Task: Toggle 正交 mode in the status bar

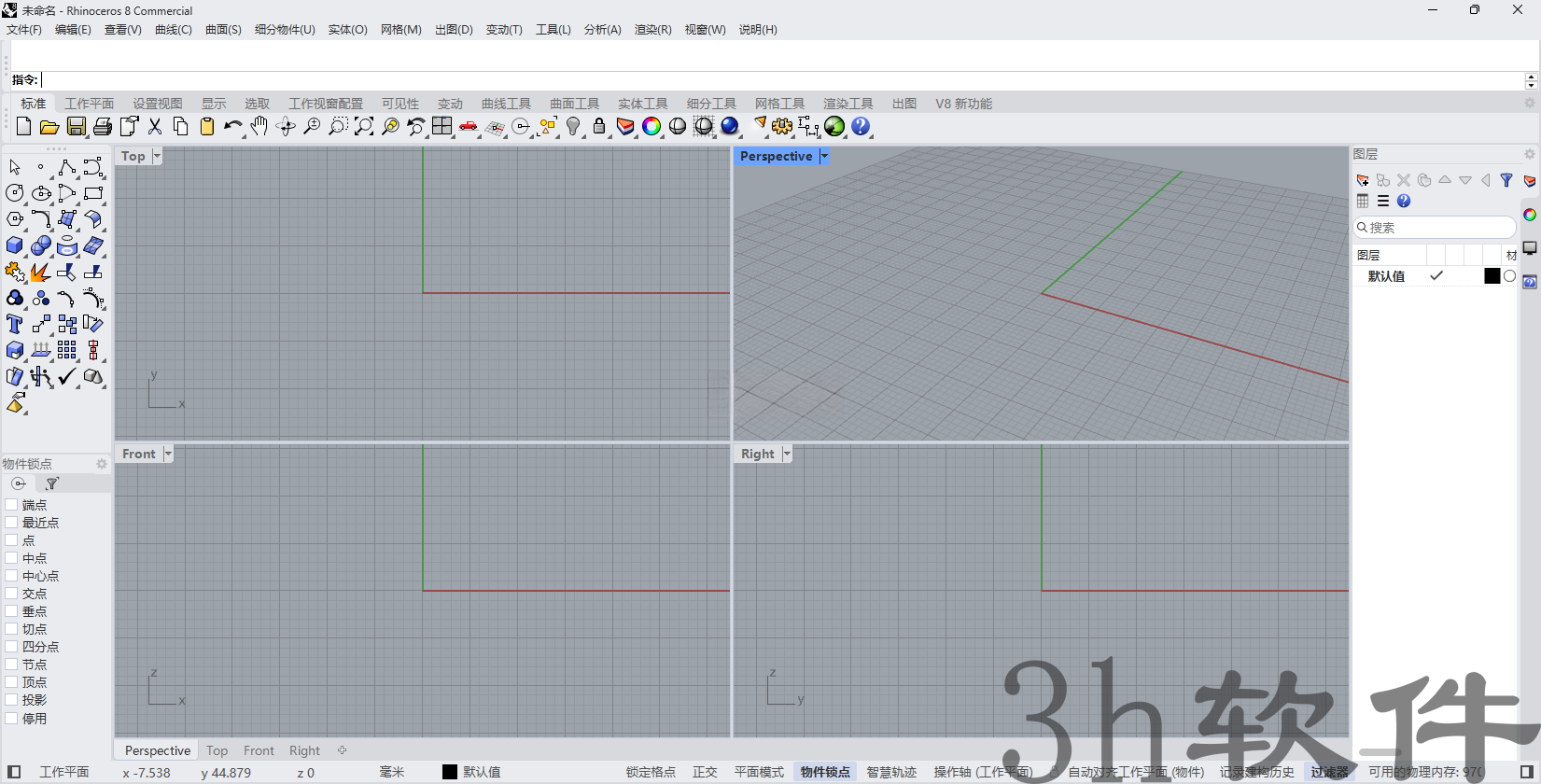Action: (x=705, y=772)
